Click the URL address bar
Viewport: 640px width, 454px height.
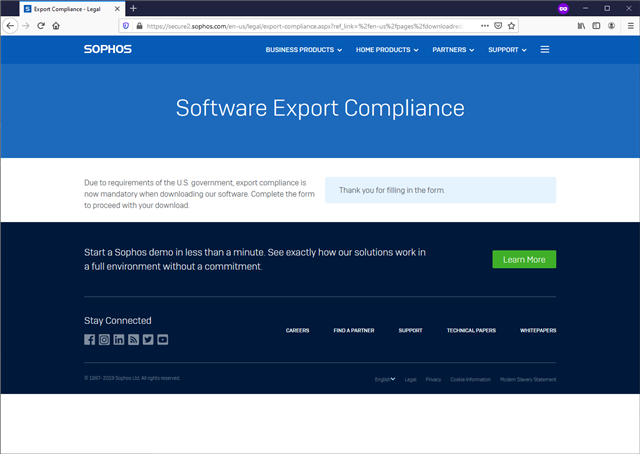point(304,26)
